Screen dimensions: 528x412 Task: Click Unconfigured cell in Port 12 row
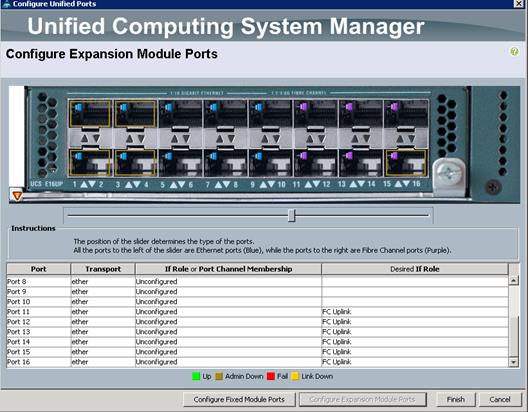228,322
